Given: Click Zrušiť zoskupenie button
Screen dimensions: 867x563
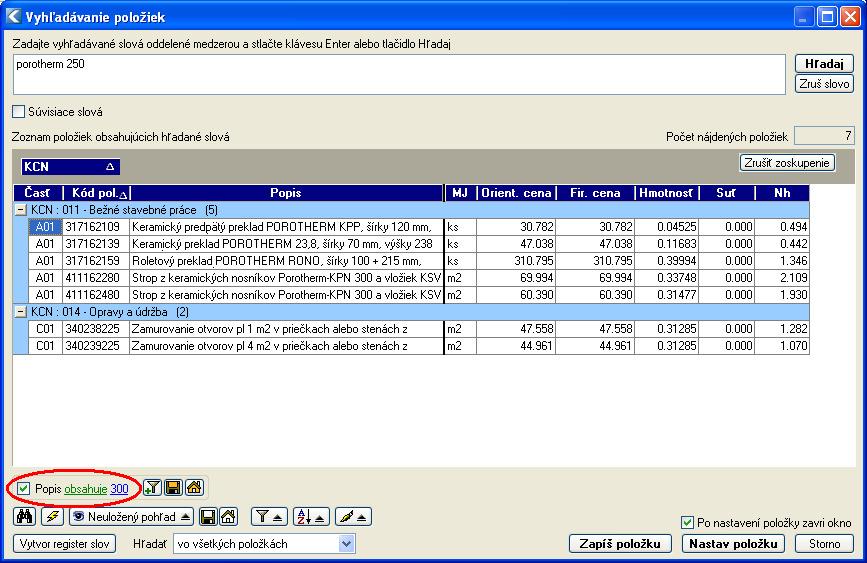Looking at the screenshot, I should (x=787, y=163).
